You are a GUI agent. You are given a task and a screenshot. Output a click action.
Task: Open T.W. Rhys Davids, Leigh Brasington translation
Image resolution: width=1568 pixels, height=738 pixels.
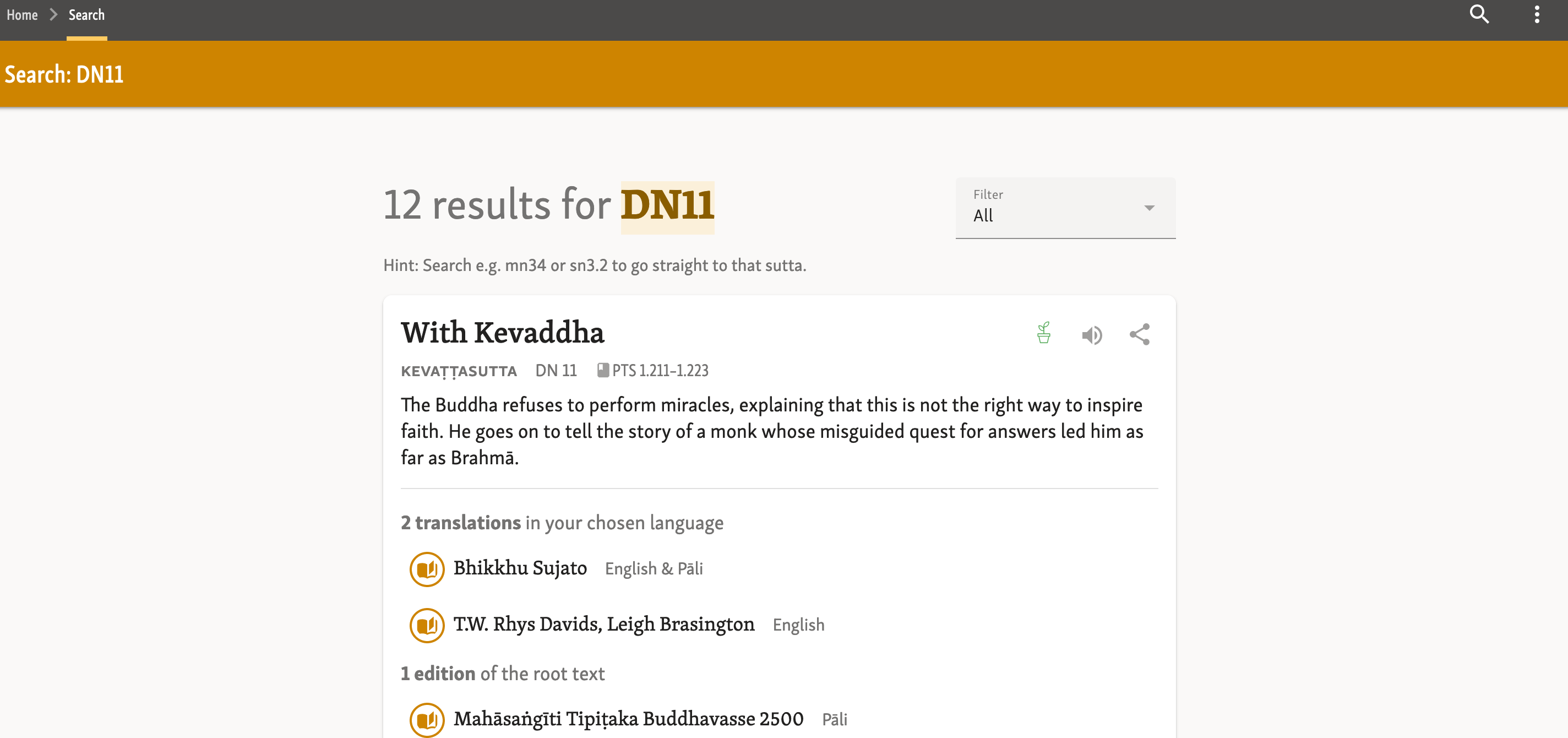[604, 624]
